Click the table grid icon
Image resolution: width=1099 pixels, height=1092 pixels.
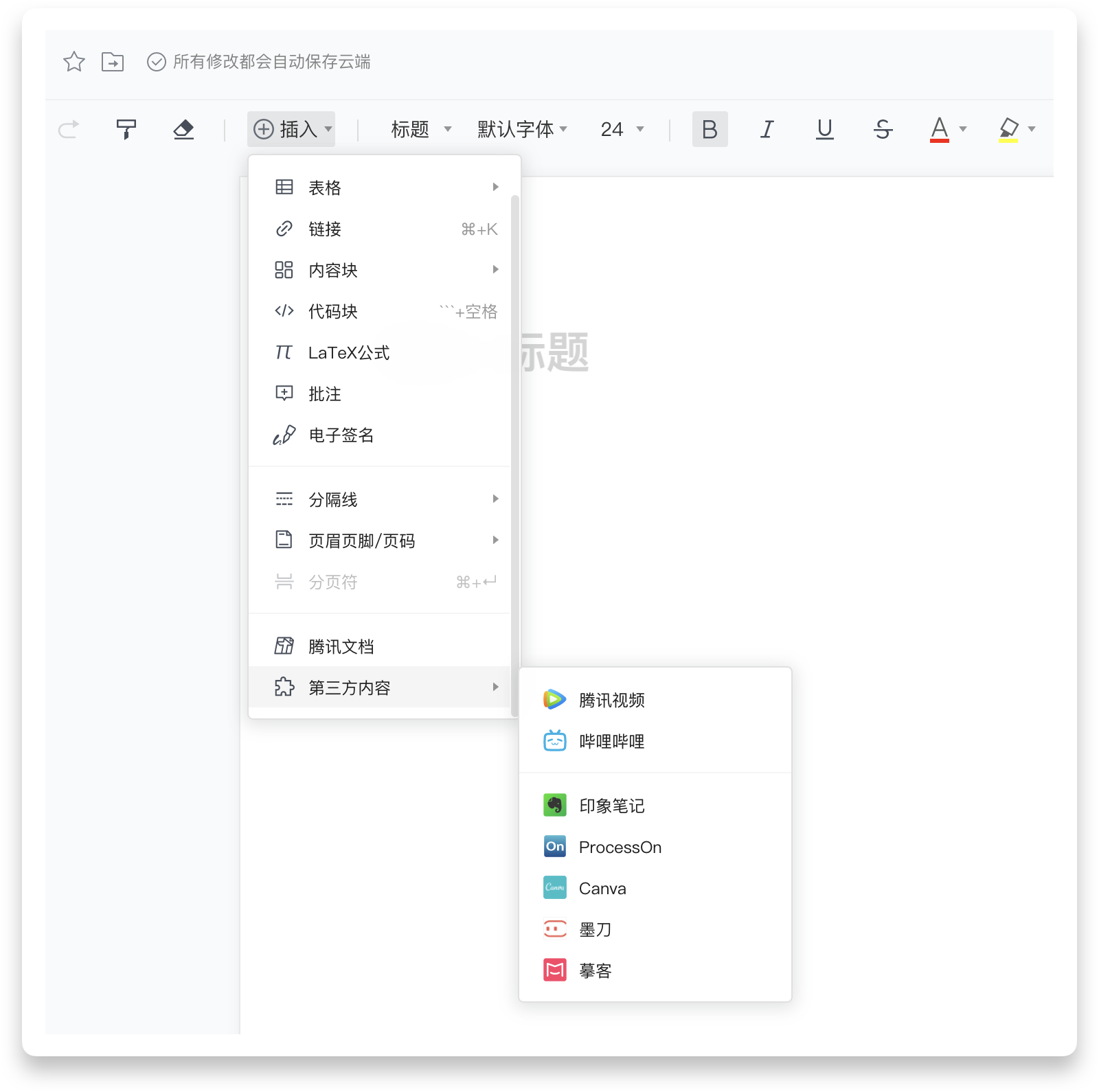pyautogui.click(x=284, y=187)
